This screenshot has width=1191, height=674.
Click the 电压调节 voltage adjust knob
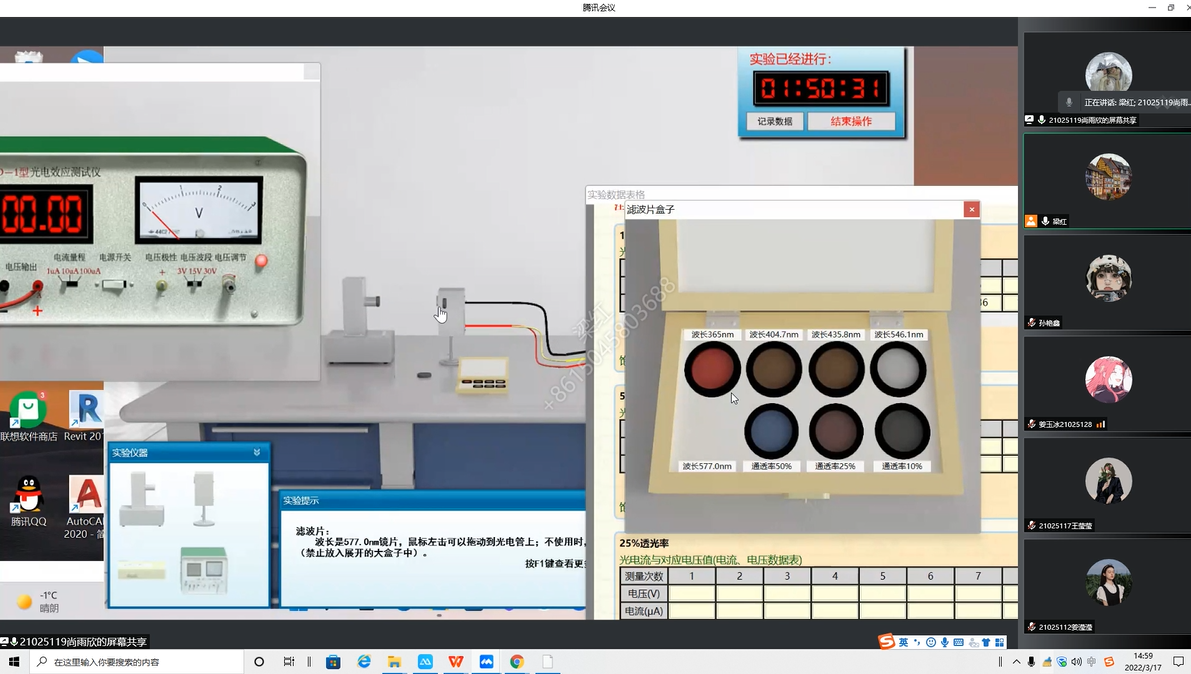click(x=229, y=286)
